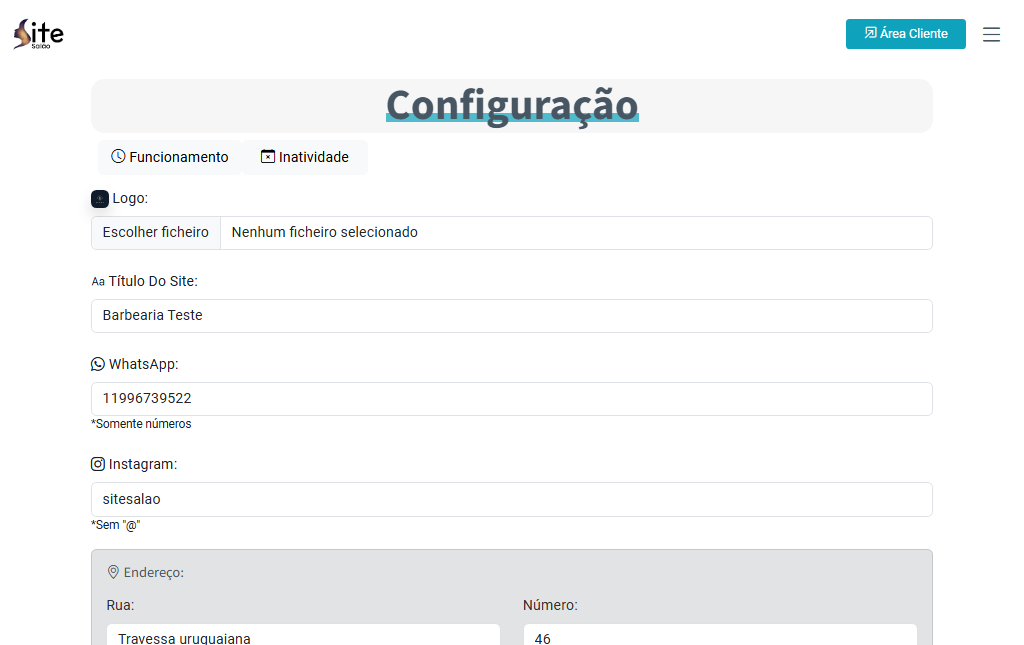Click the WhatsApp icon next to label

tap(98, 364)
